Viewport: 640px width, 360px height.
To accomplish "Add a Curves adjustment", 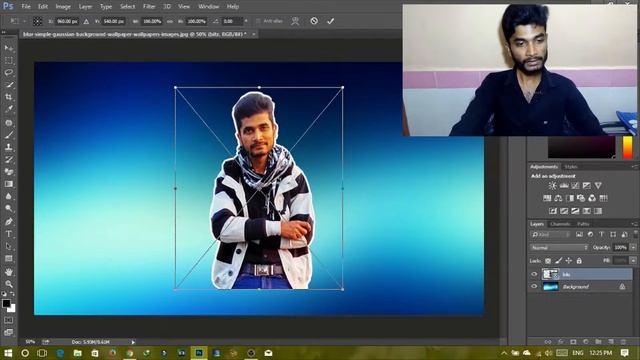I will click(x=575, y=186).
